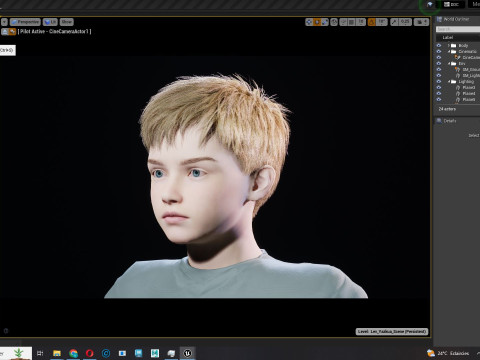
Task: Switch to Unreal Engine taskbar icon
Action: tap(187, 353)
